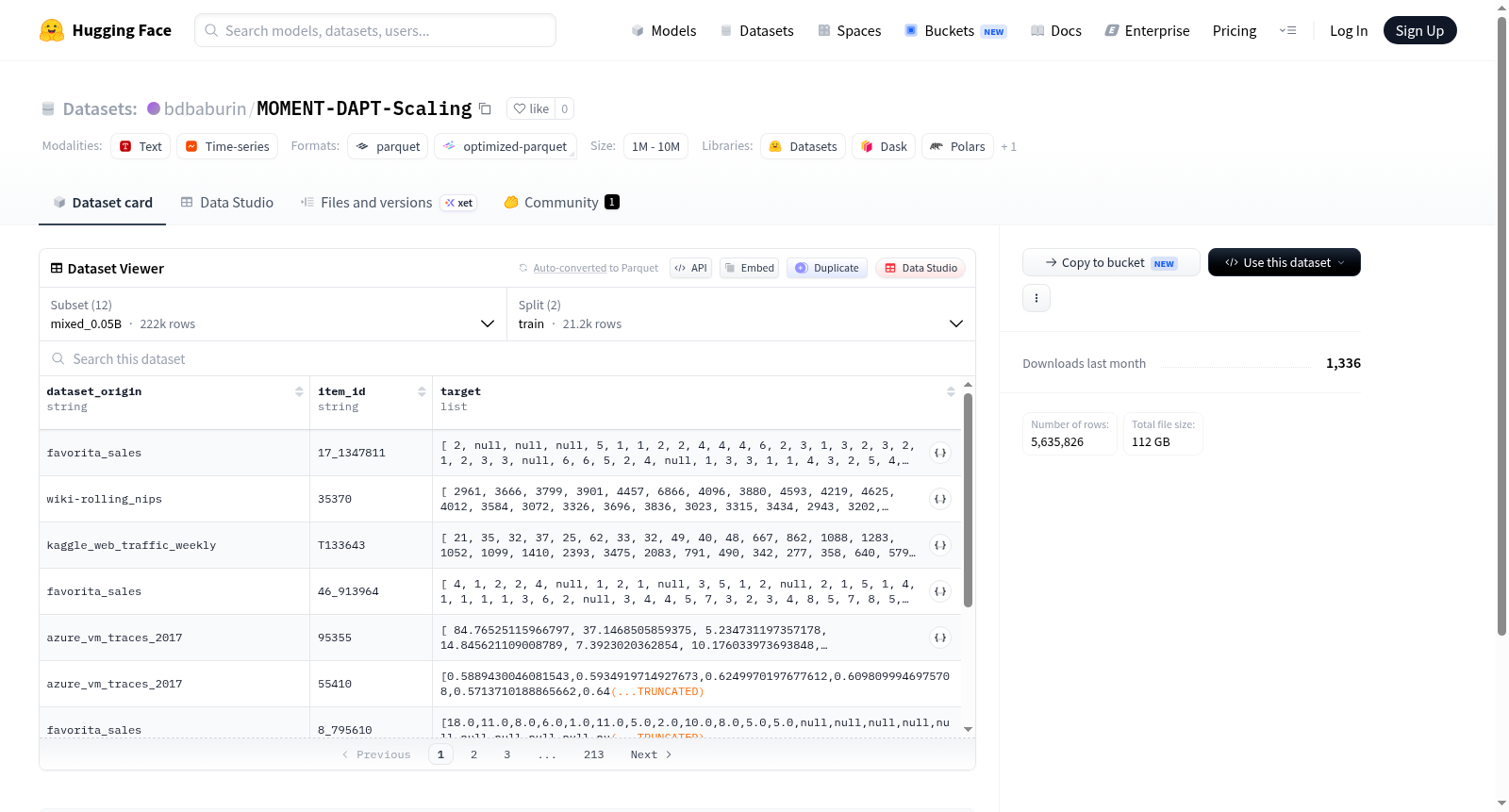Open the Spaces navigation item
This screenshot has height=812, width=1509.
[849, 30]
